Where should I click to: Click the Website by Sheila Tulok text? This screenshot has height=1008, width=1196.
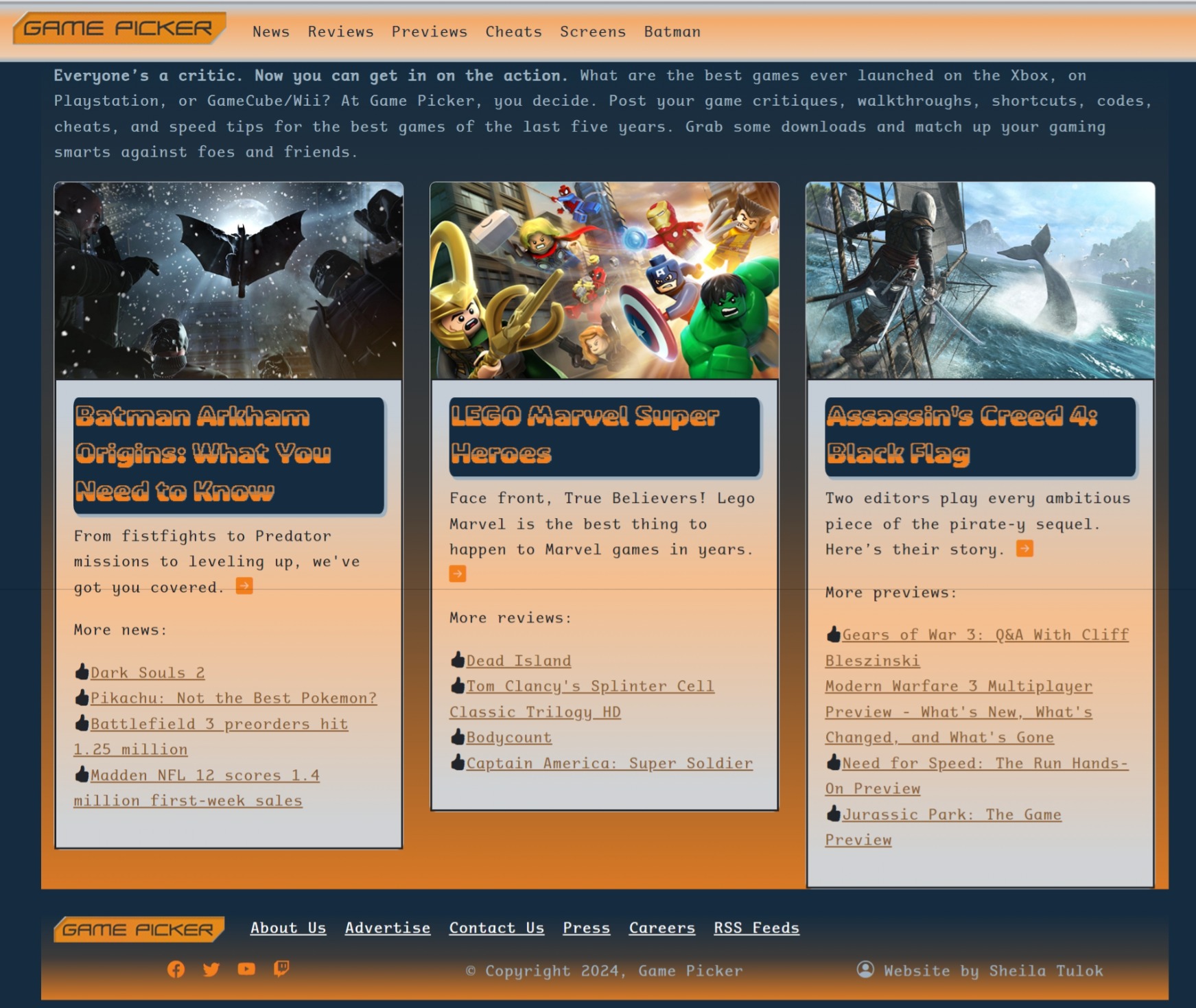click(994, 970)
